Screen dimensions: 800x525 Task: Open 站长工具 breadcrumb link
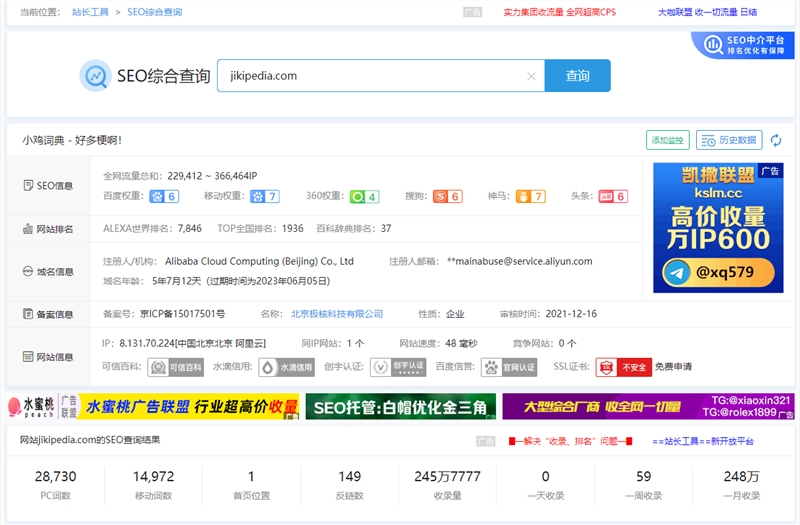click(90, 12)
